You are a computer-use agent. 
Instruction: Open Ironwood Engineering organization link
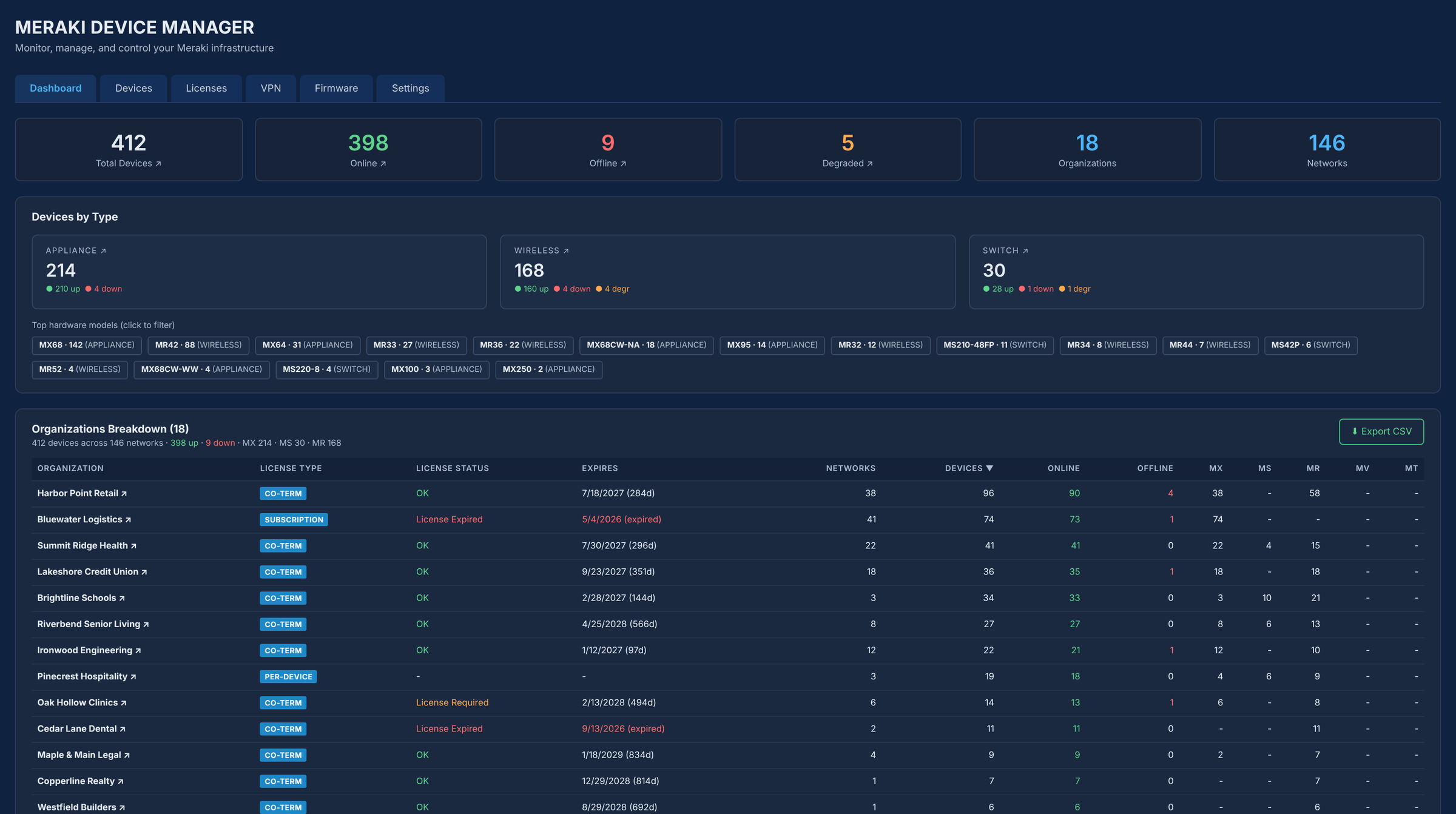[x=89, y=650]
